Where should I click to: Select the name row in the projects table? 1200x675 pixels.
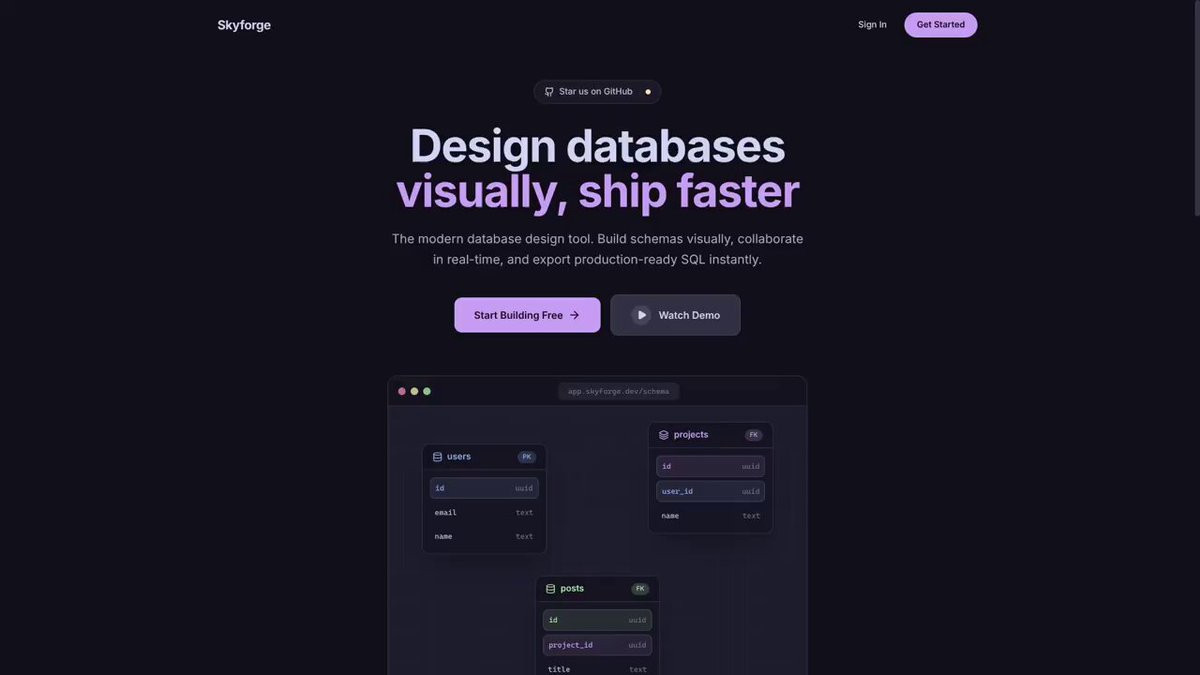tap(711, 516)
